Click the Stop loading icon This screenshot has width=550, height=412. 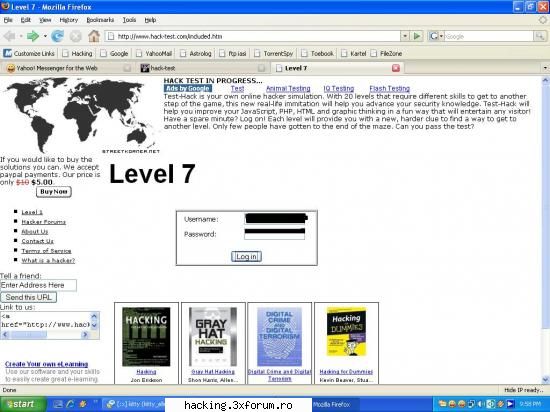[x=75, y=36]
